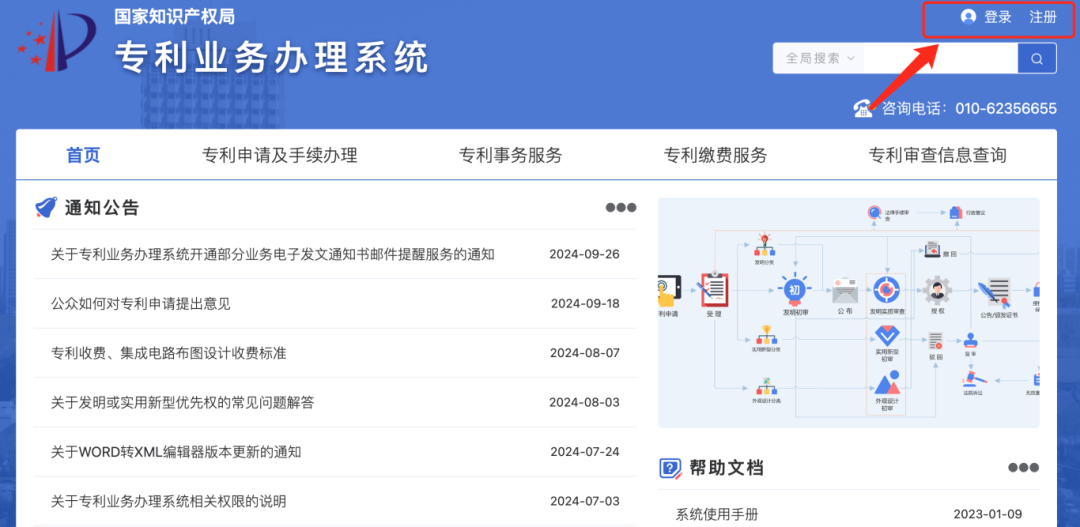Click the 受理 clipboard icon in flowchart
This screenshot has height=527, width=1080.
tap(714, 289)
